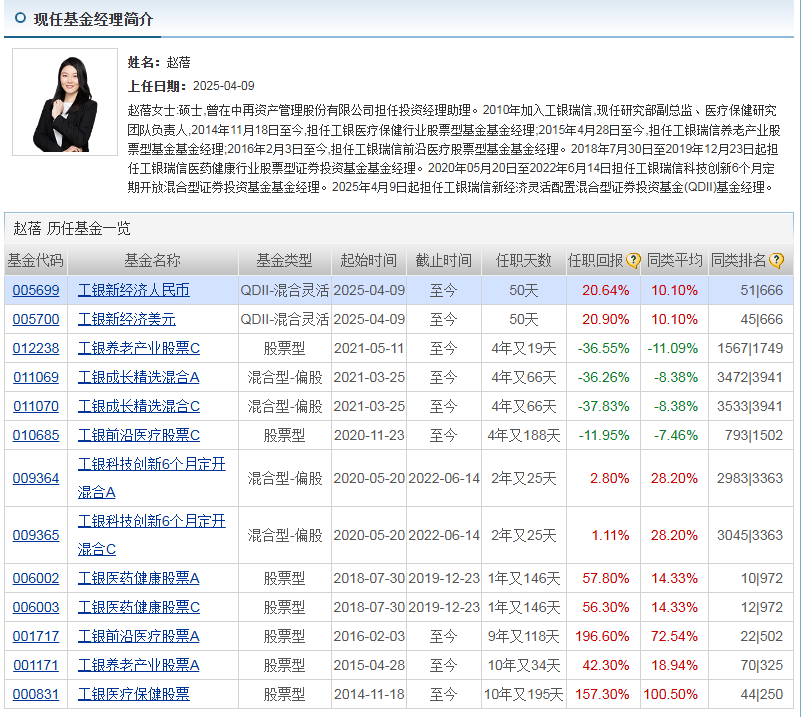Open fund code 010685

point(36,435)
